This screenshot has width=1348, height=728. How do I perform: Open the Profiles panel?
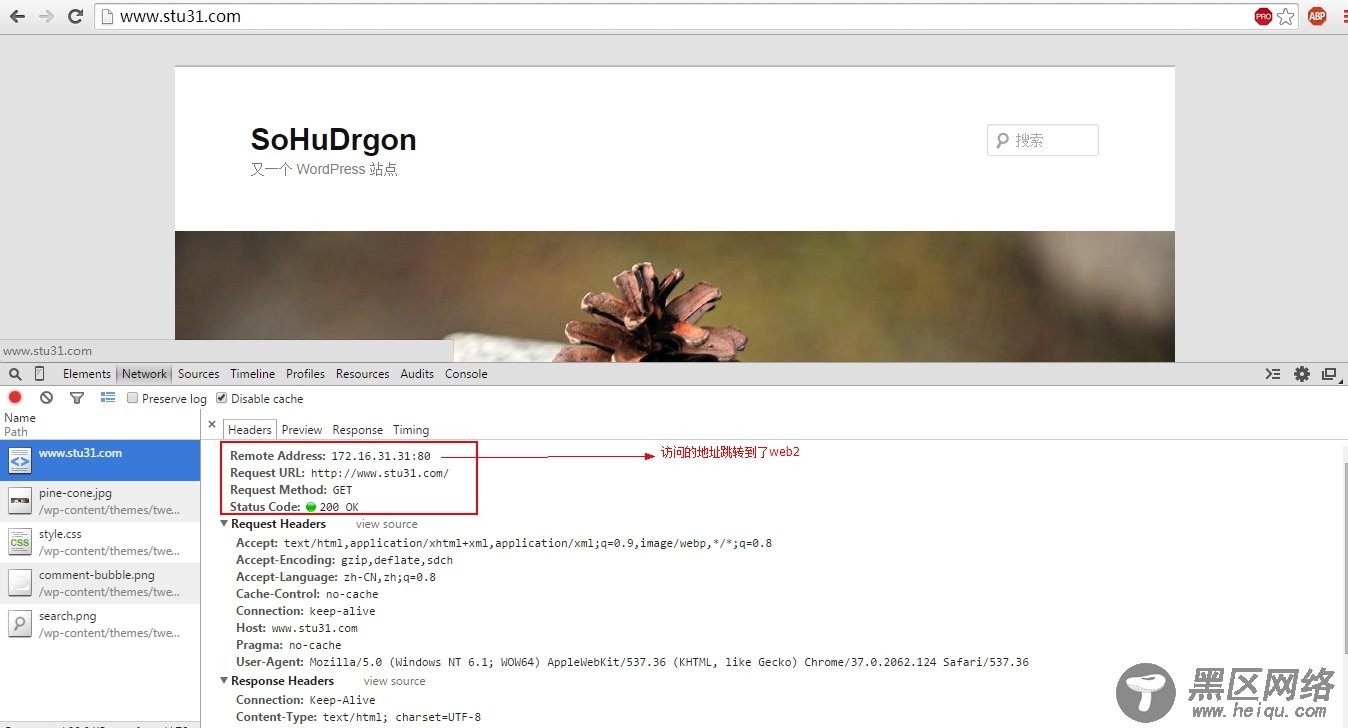click(305, 374)
